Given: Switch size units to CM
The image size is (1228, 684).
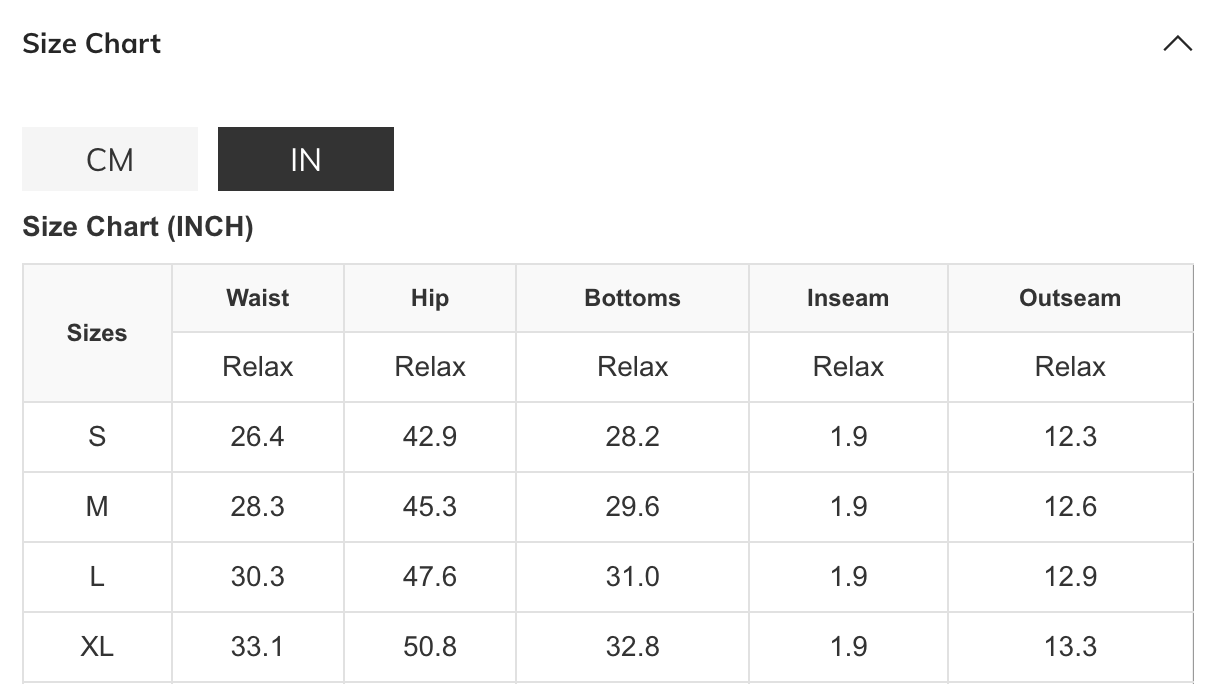Looking at the screenshot, I should click(x=110, y=159).
